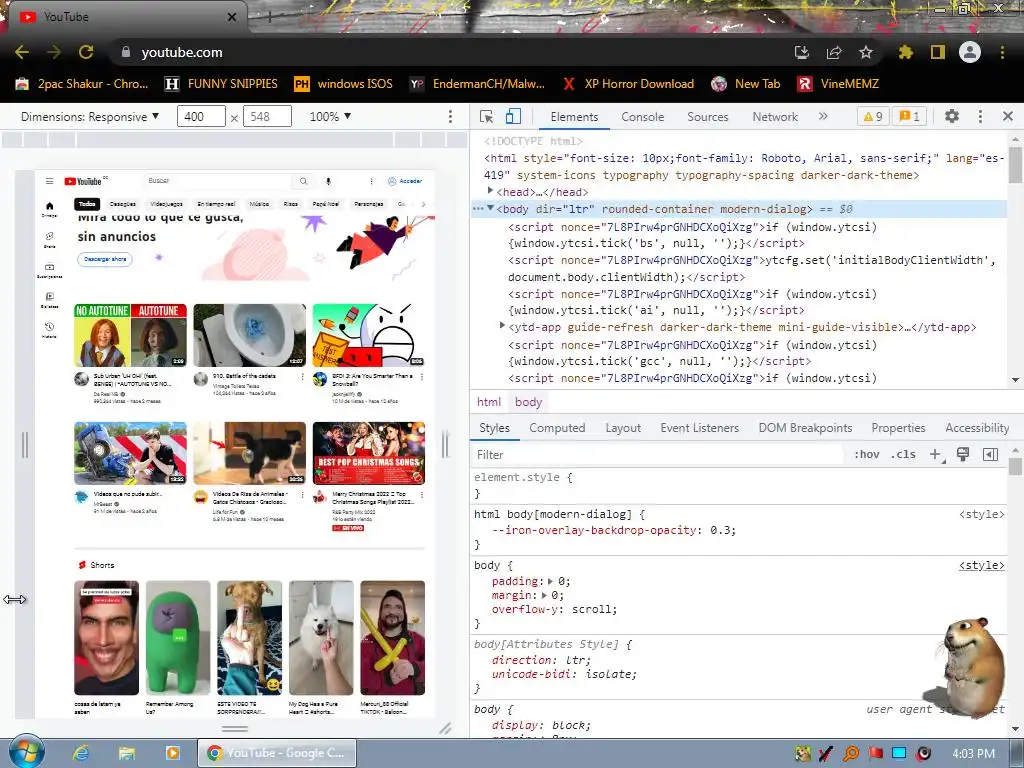
Task: Bookmark this tab with the star icon
Action: click(866, 52)
